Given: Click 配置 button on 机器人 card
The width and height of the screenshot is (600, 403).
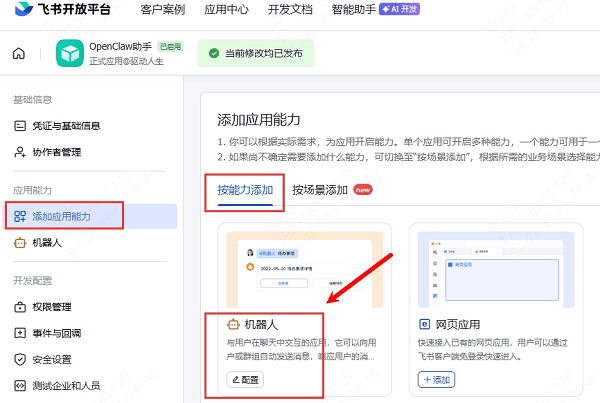Looking at the screenshot, I should [x=246, y=379].
